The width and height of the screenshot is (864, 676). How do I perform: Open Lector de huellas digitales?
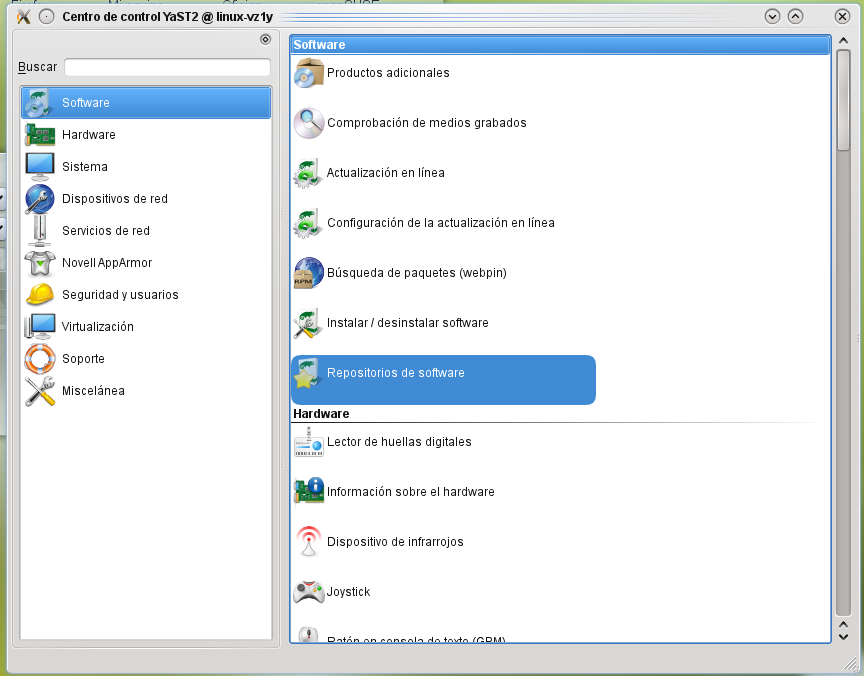[x=399, y=442]
